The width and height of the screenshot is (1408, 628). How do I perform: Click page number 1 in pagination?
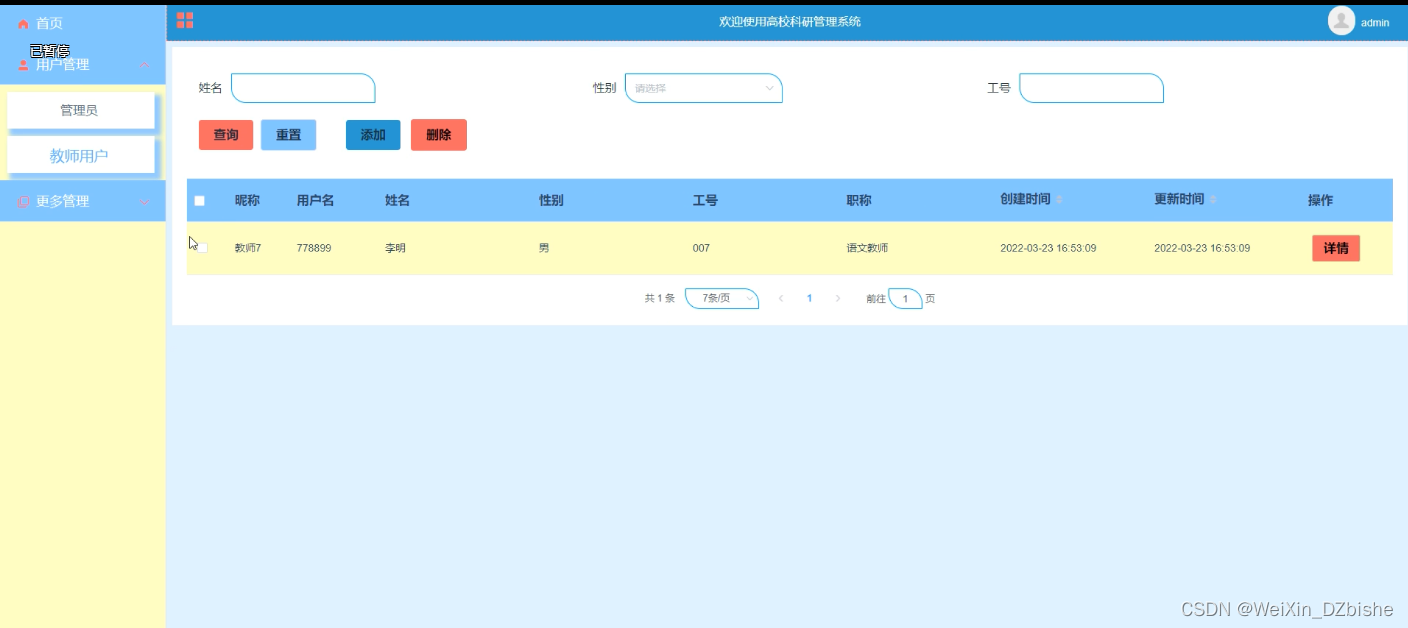810,298
